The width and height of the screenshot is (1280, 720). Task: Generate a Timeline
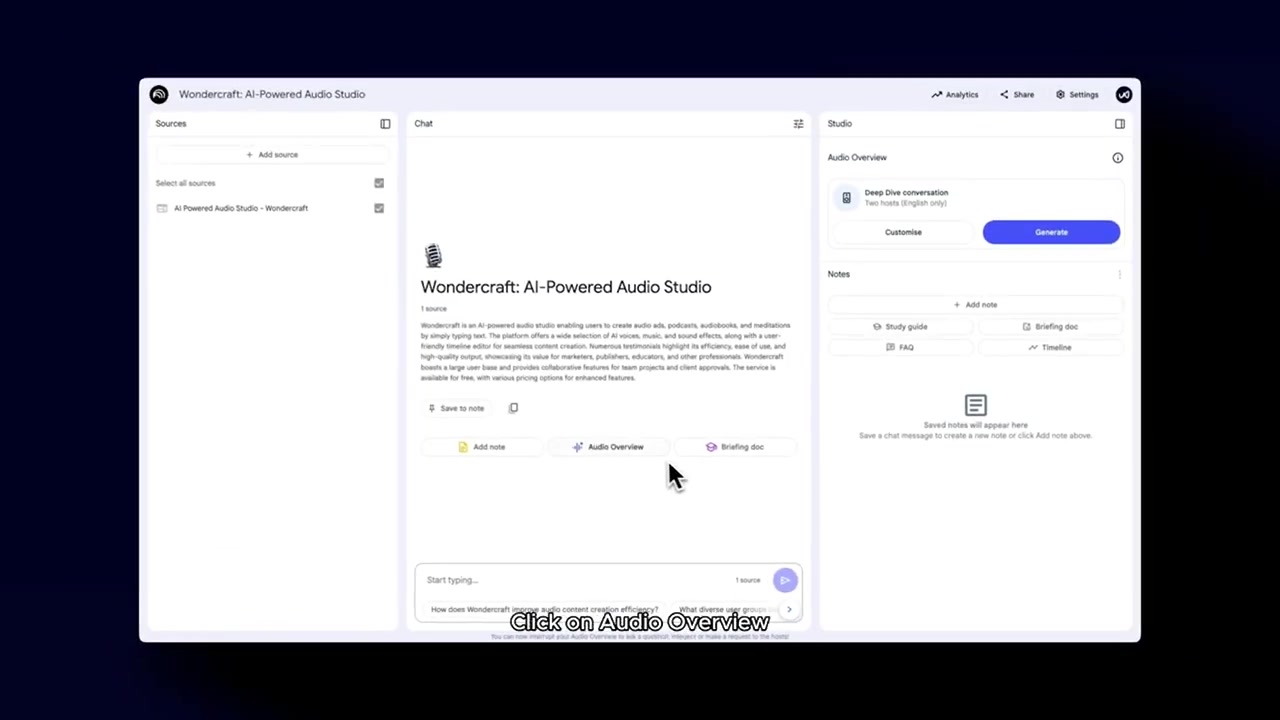tap(1050, 348)
